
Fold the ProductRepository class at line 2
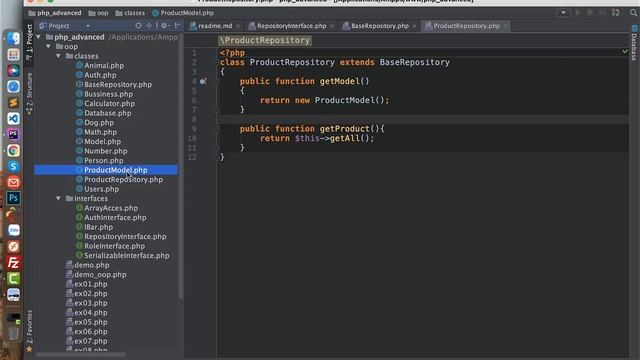[x=217, y=62]
